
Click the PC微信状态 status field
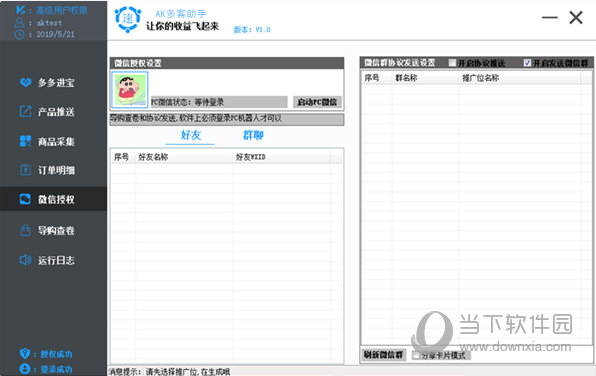click(x=219, y=102)
